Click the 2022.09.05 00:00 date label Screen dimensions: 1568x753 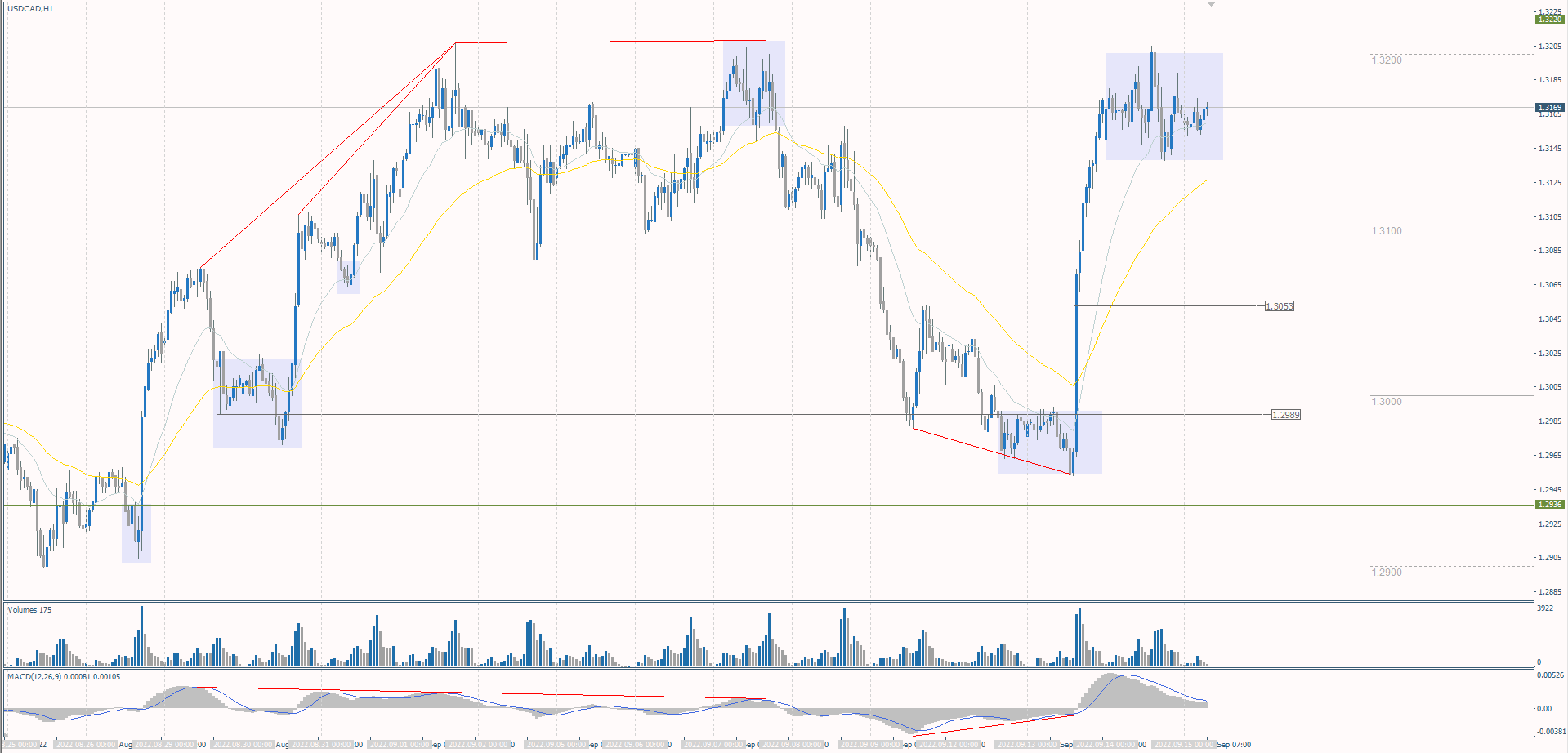click(x=557, y=745)
